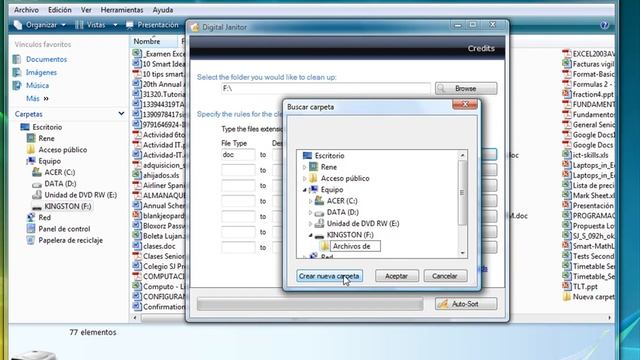Open the Archivo menu
The width and height of the screenshot is (640, 360).
coord(26,10)
